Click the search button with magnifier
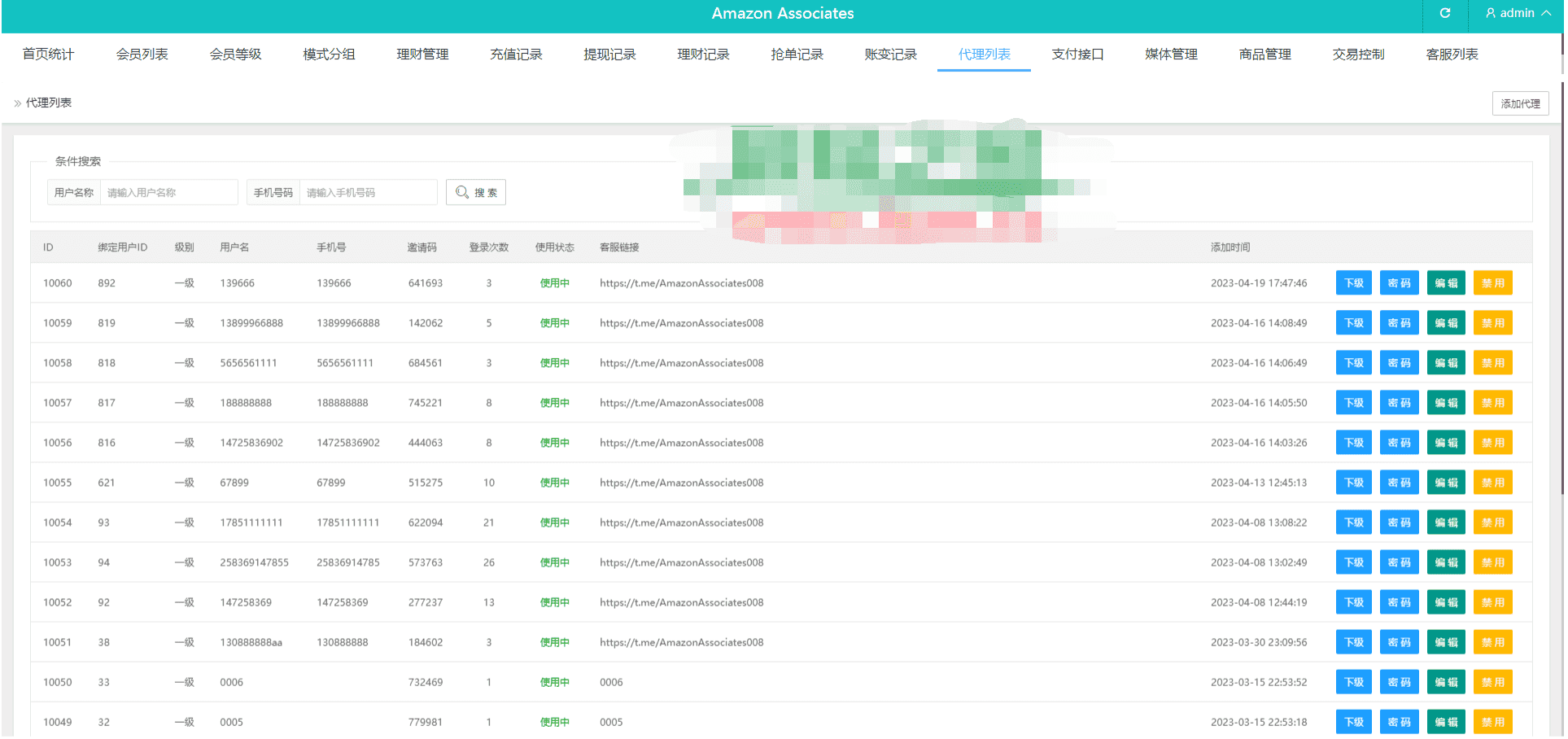1568x739 pixels. tap(476, 193)
